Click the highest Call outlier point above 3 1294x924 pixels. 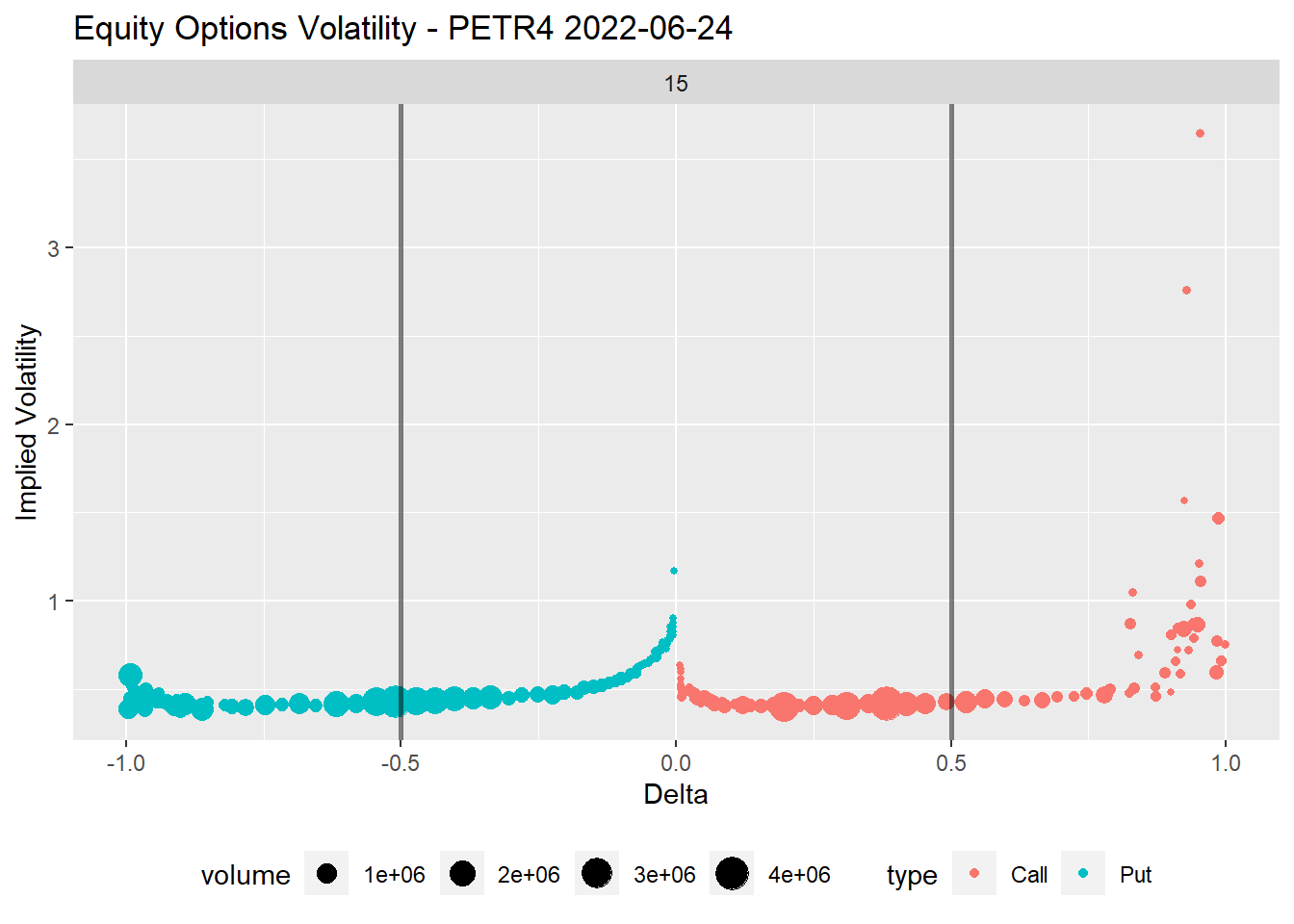[x=1200, y=134]
